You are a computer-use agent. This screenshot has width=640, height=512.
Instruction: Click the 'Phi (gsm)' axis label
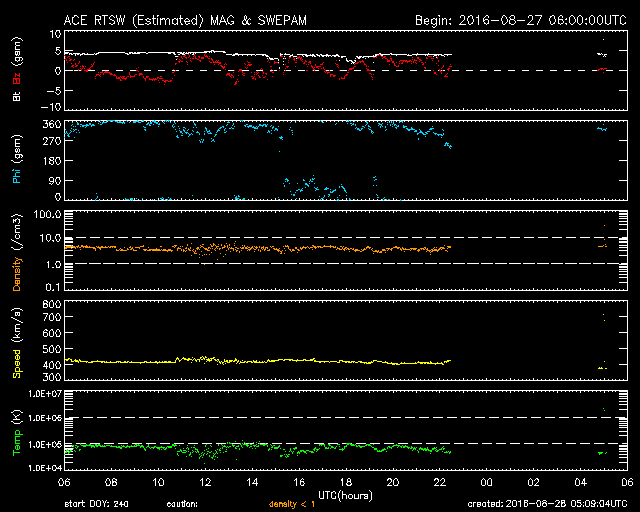17,159
